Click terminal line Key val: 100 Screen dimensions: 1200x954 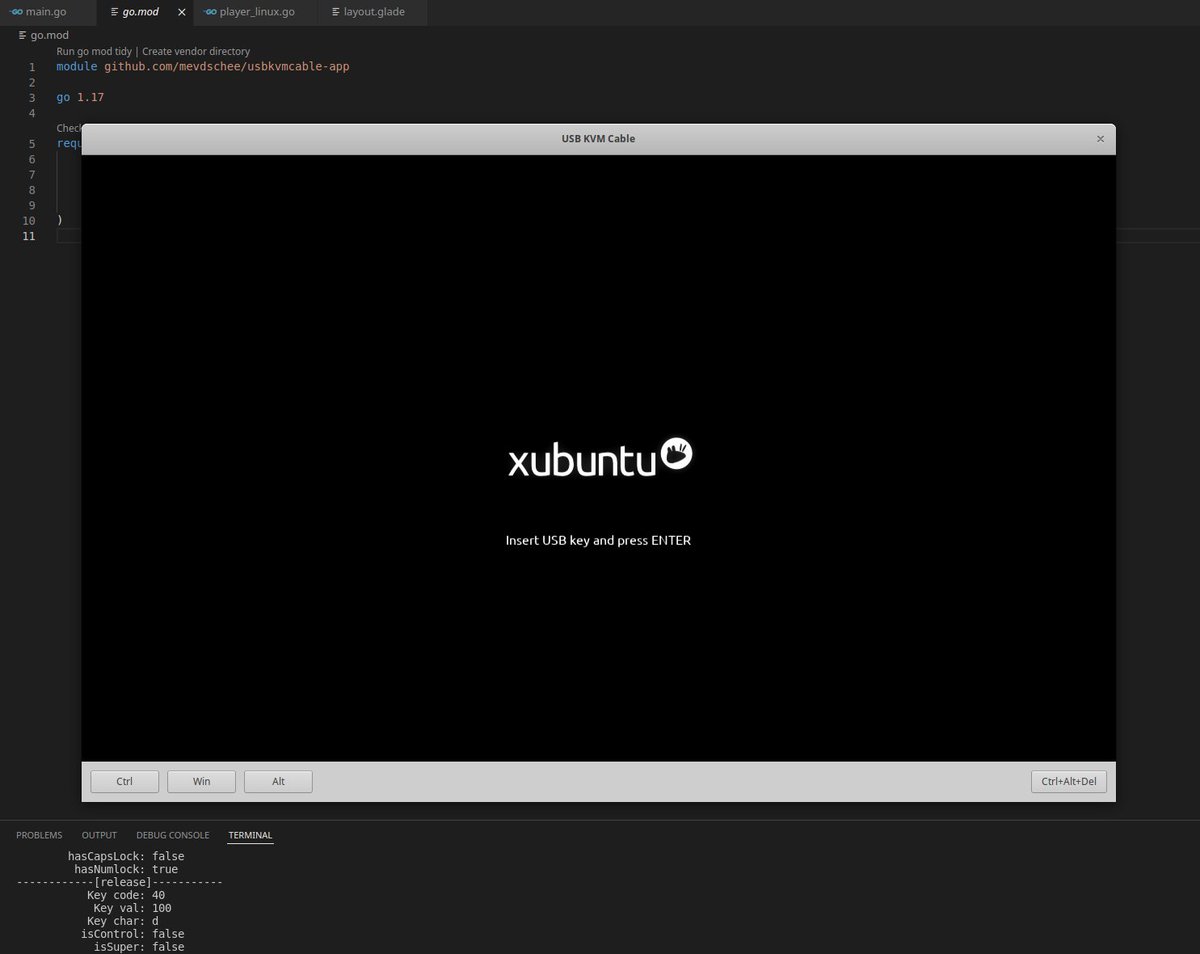[x=132, y=908]
